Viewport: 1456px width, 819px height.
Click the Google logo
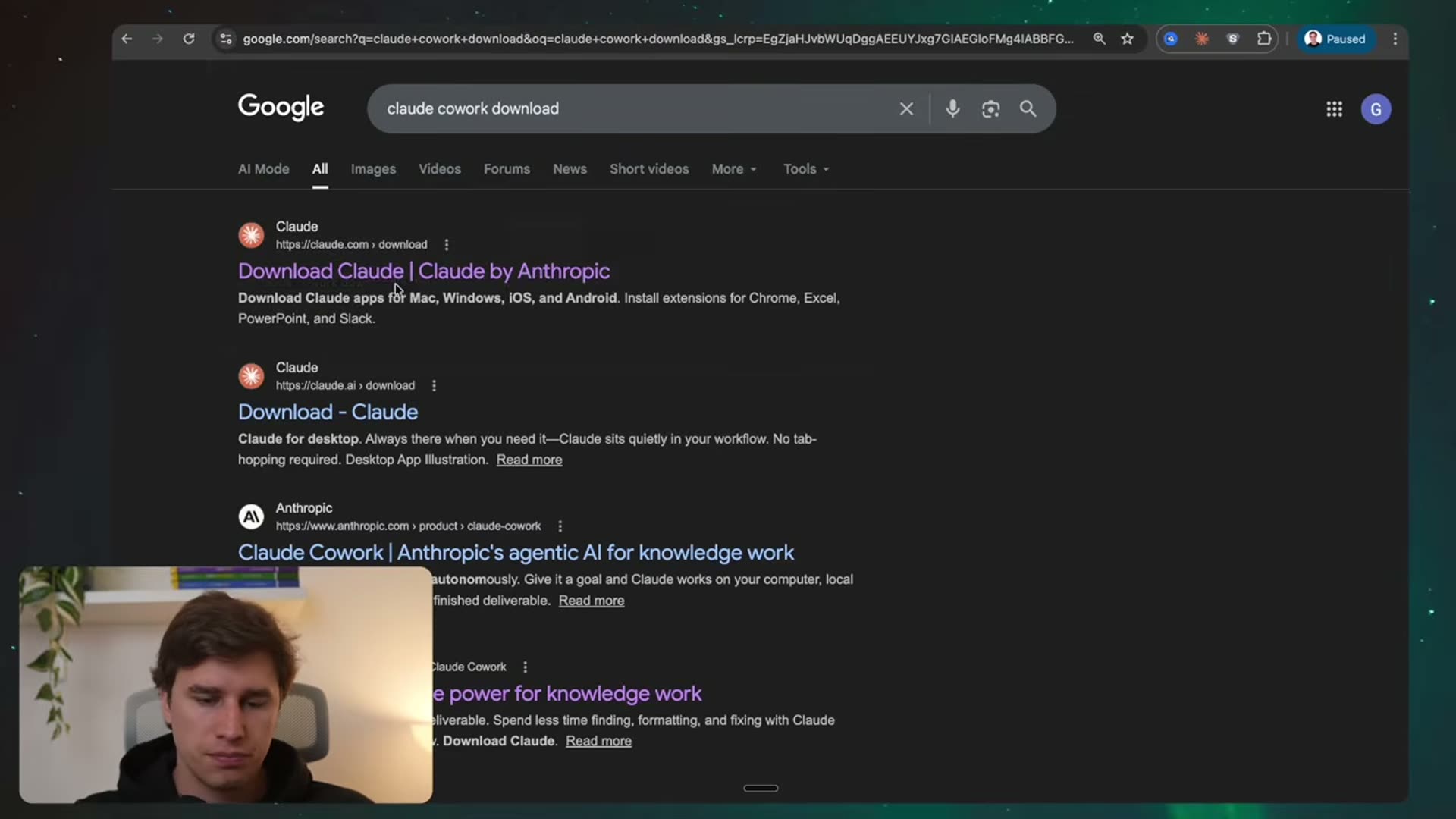click(281, 107)
